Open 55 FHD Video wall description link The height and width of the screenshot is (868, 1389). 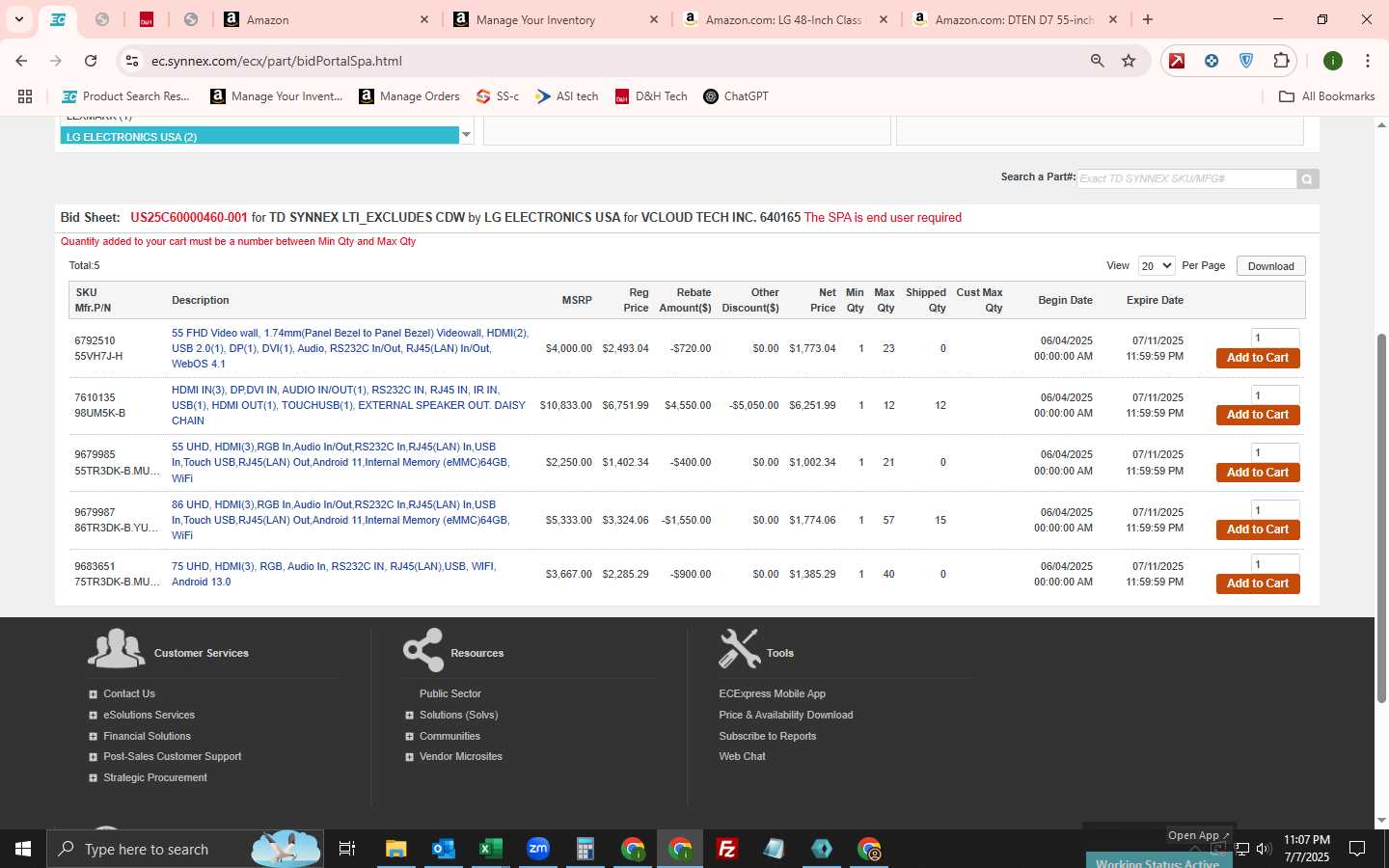click(x=350, y=348)
